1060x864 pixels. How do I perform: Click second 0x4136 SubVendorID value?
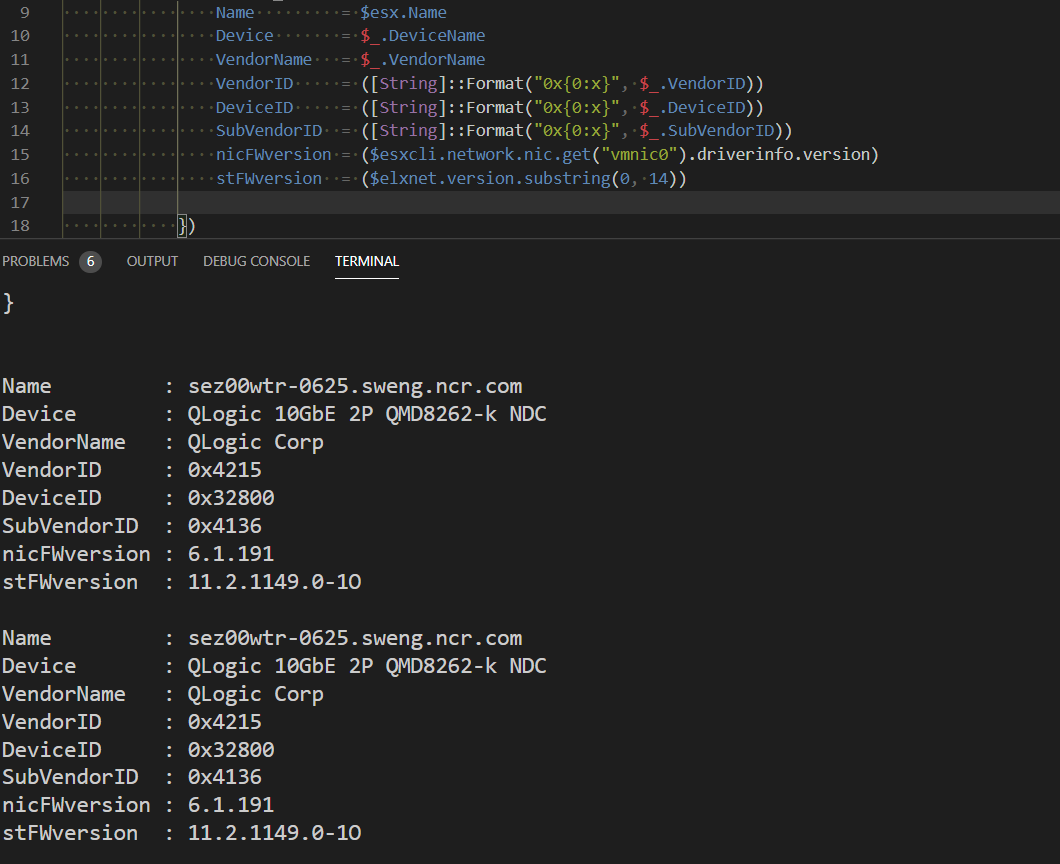point(224,777)
